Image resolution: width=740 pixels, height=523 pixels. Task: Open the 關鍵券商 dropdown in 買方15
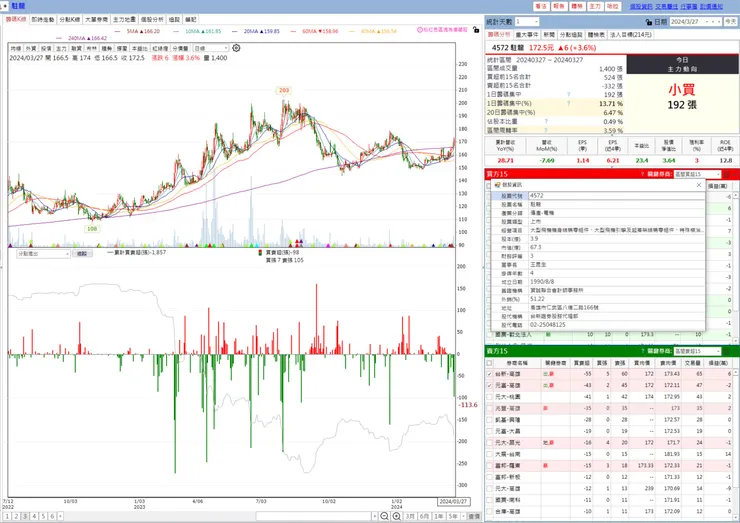718,174
